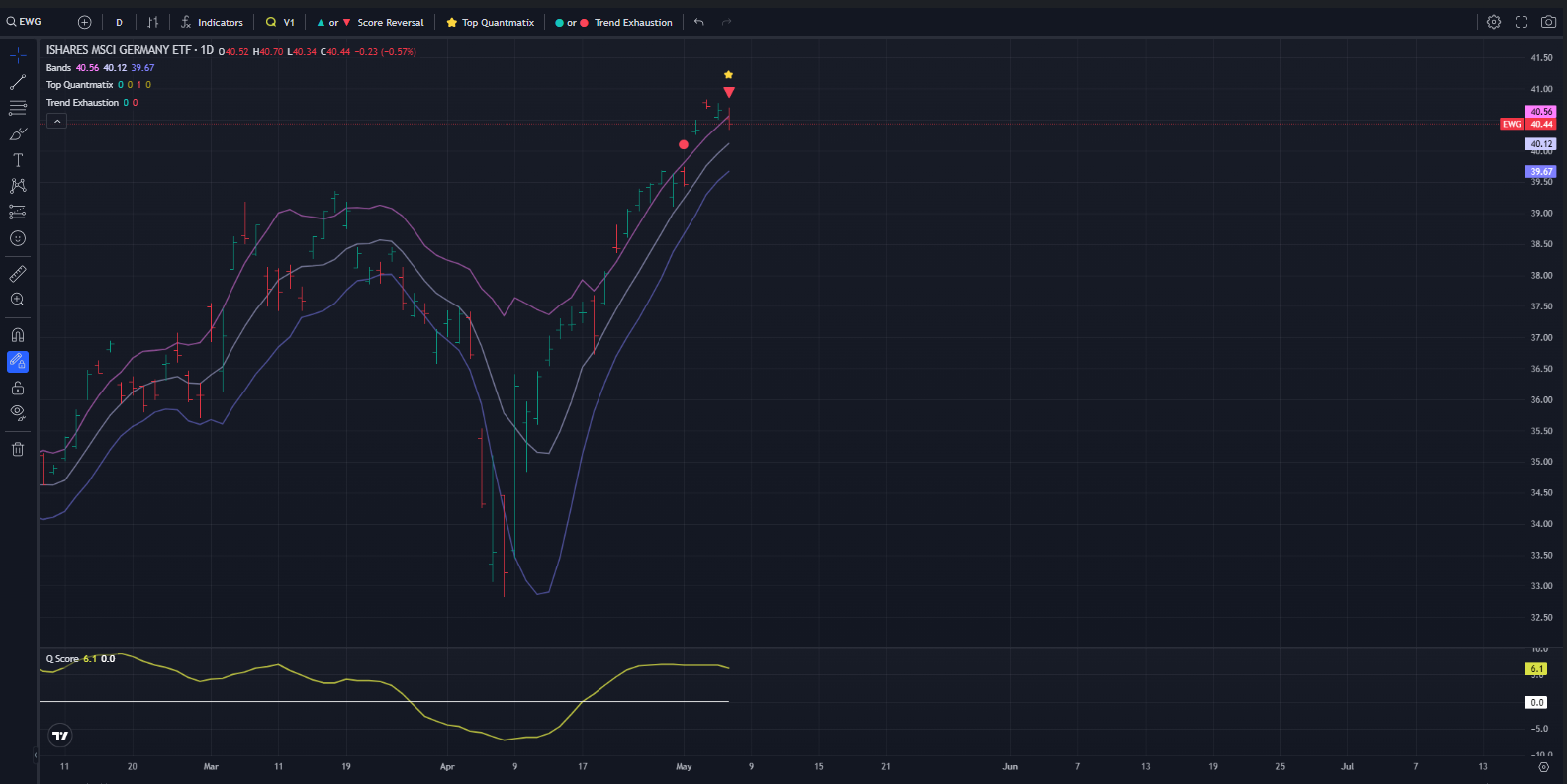This screenshot has height=784, width=1567.
Task: Click the 0.0 axis value label
Action: tap(1536, 703)
